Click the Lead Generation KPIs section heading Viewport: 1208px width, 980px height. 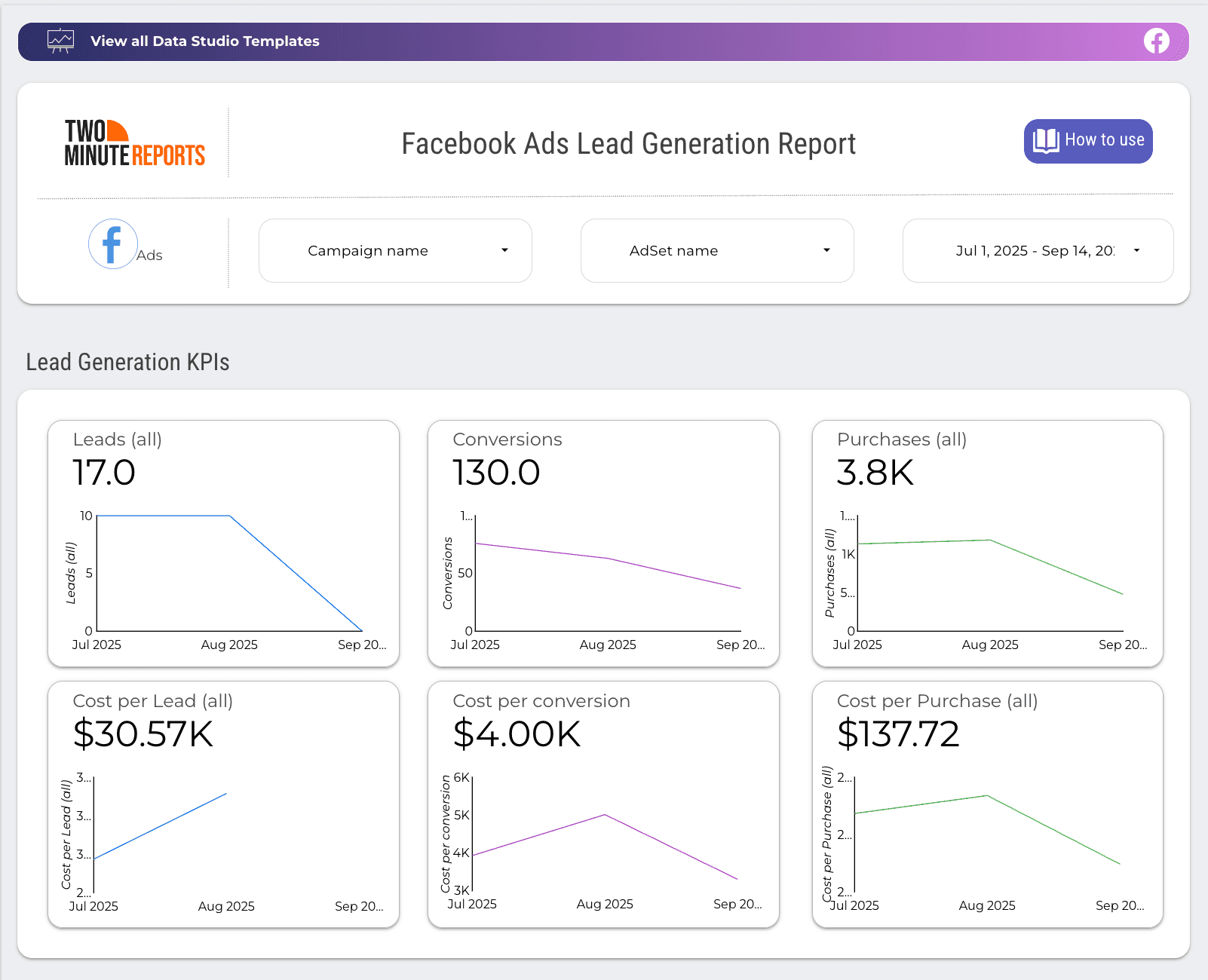(x=127, y=363)
